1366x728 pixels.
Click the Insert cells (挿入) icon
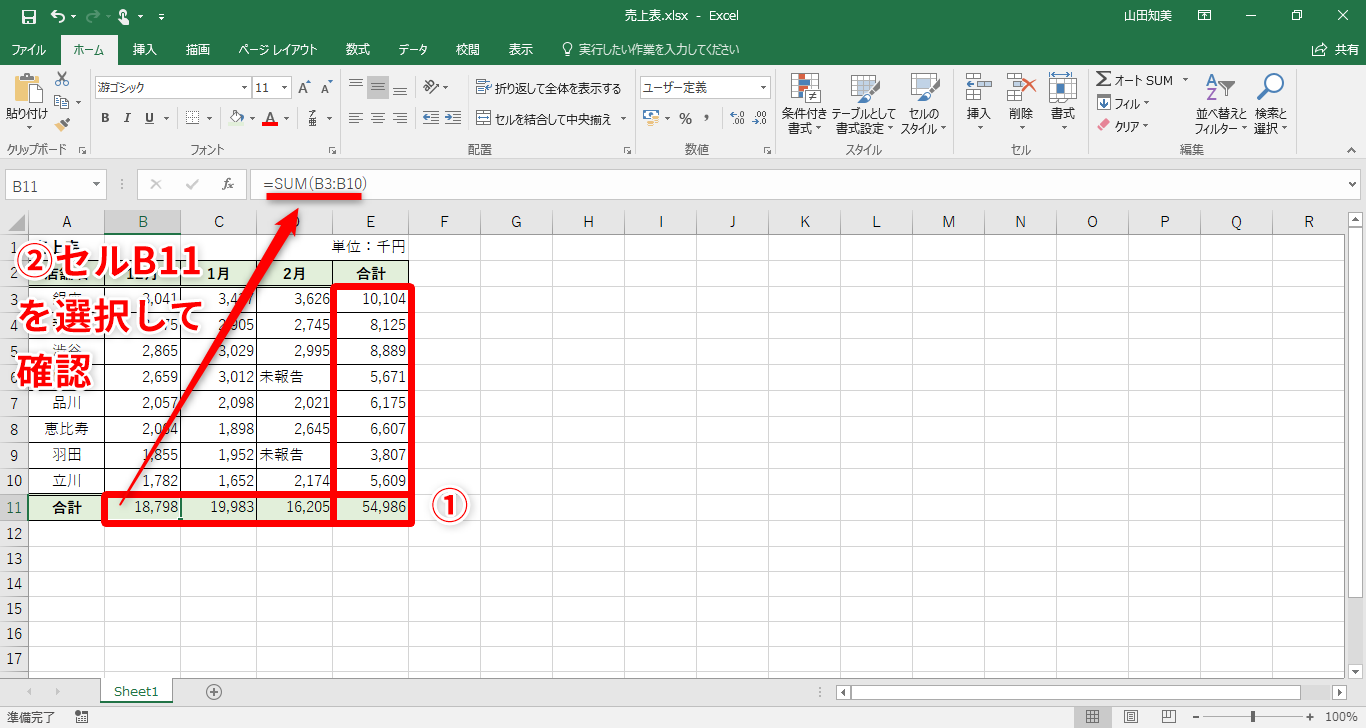[978, 88]
